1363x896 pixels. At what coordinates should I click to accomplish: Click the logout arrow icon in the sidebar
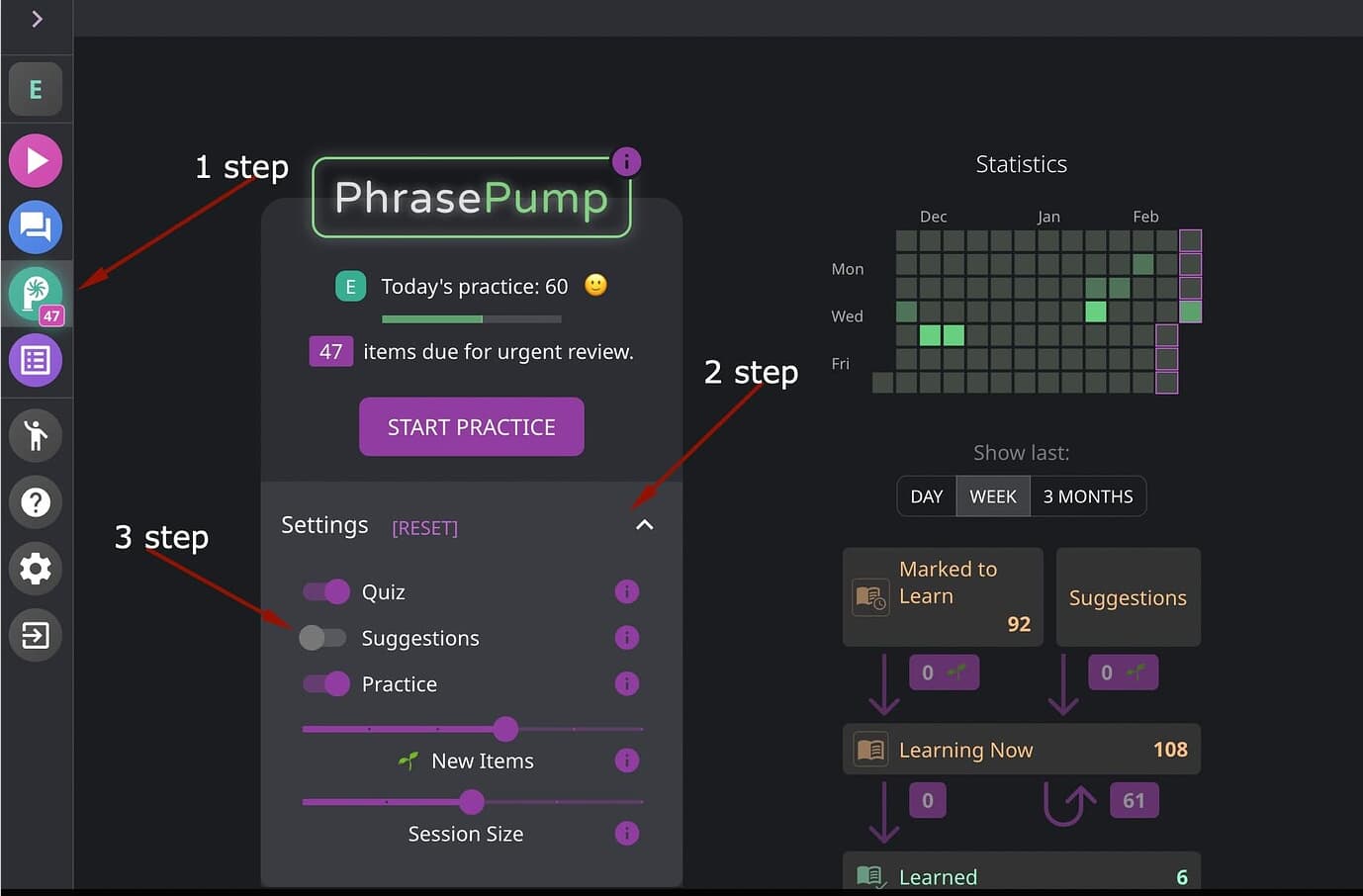36,635
